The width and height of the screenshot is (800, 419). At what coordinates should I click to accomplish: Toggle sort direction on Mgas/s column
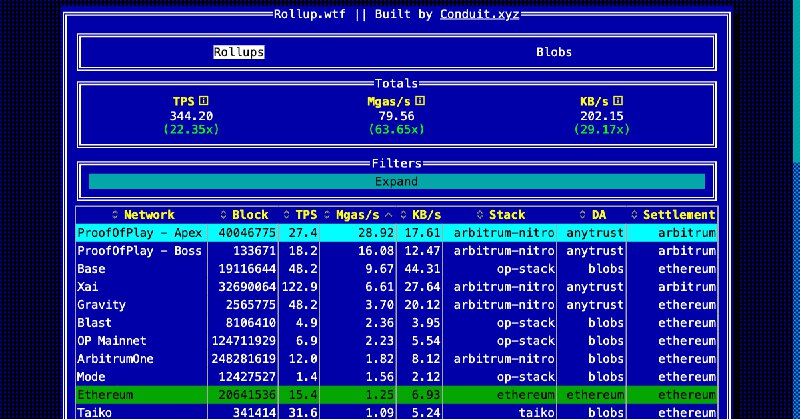[358, 215]
